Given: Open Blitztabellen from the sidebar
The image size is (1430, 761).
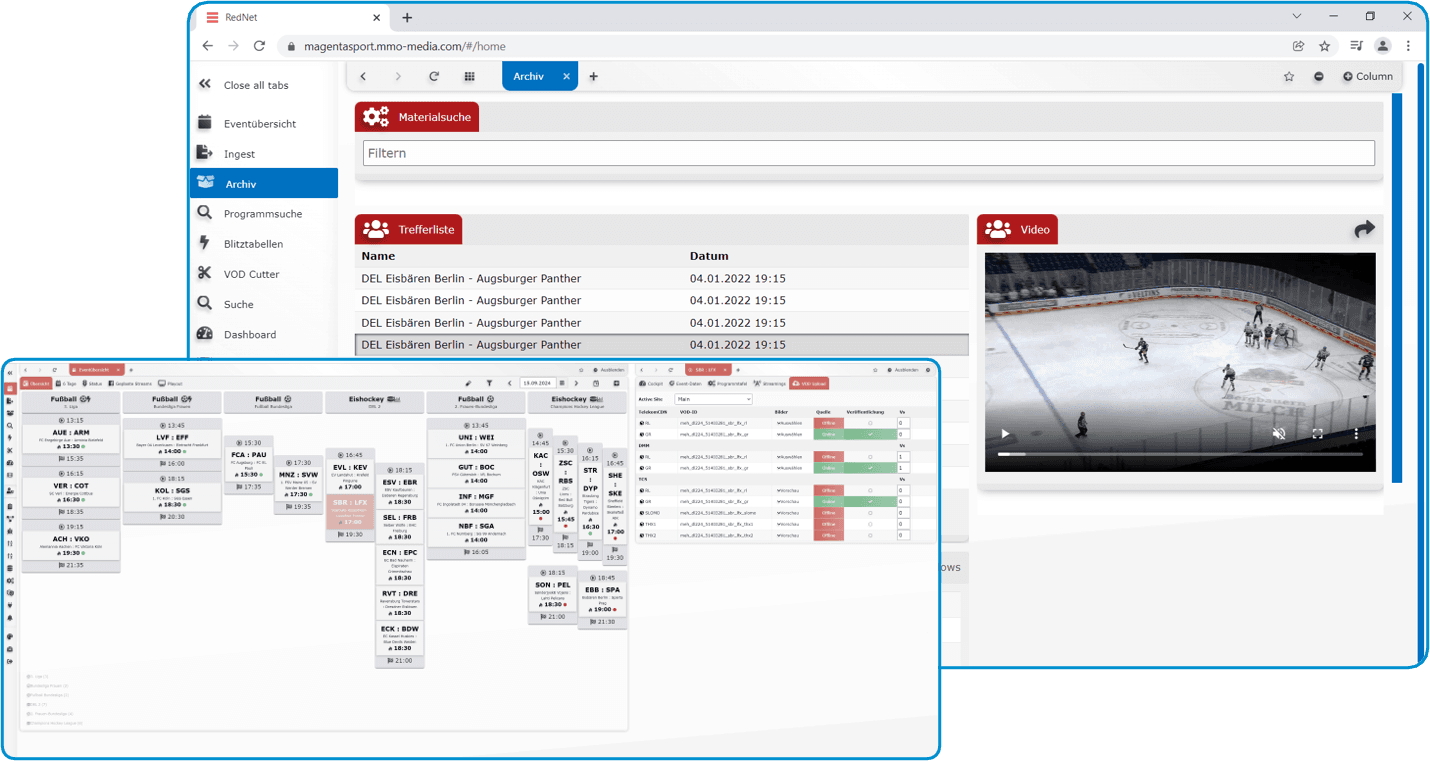Looking at the screenshot, I should tap(253, 244).
